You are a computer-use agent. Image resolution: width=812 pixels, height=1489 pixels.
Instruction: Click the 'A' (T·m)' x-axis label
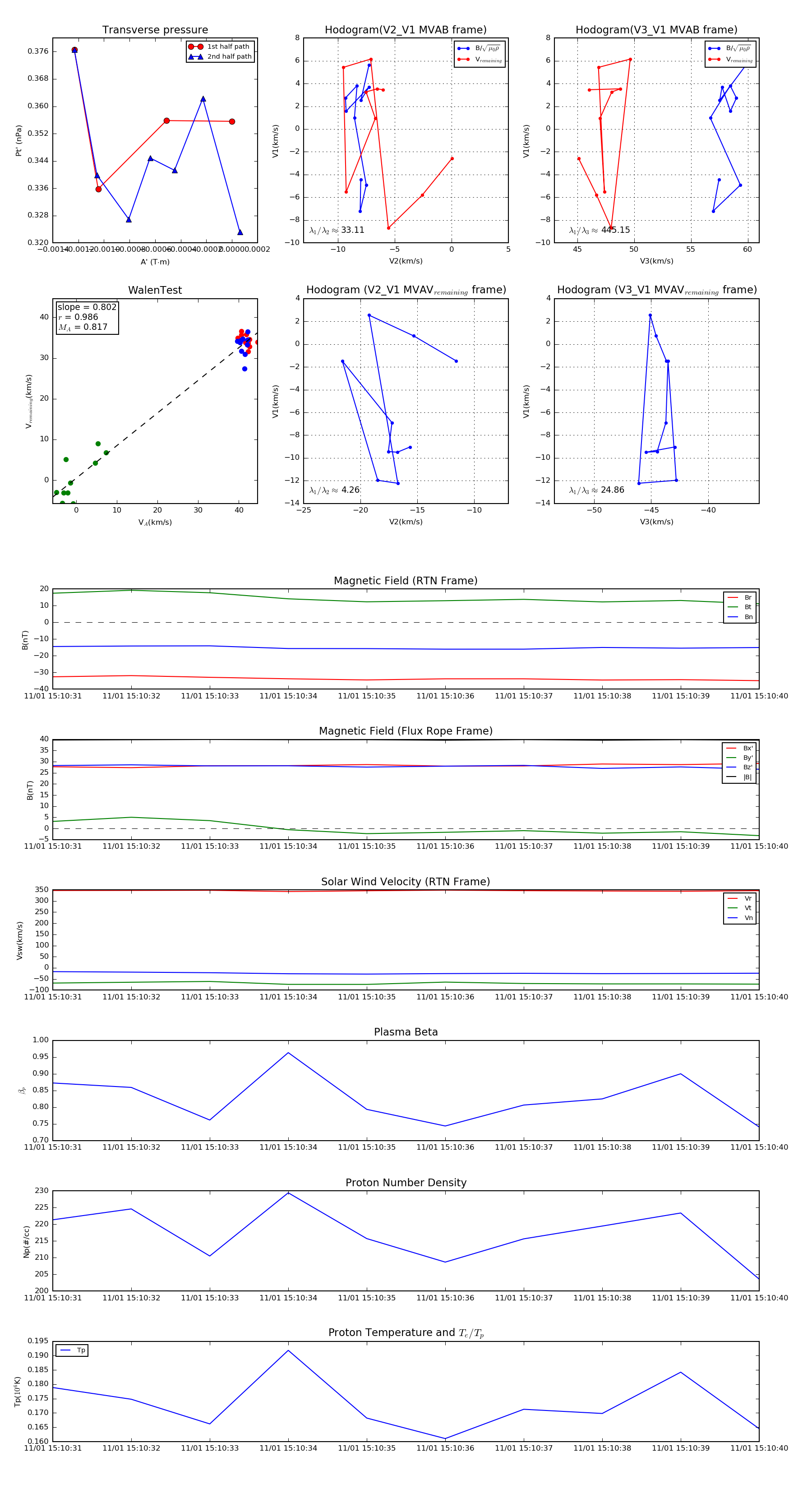pyautogui.click(x=155, y=262)
